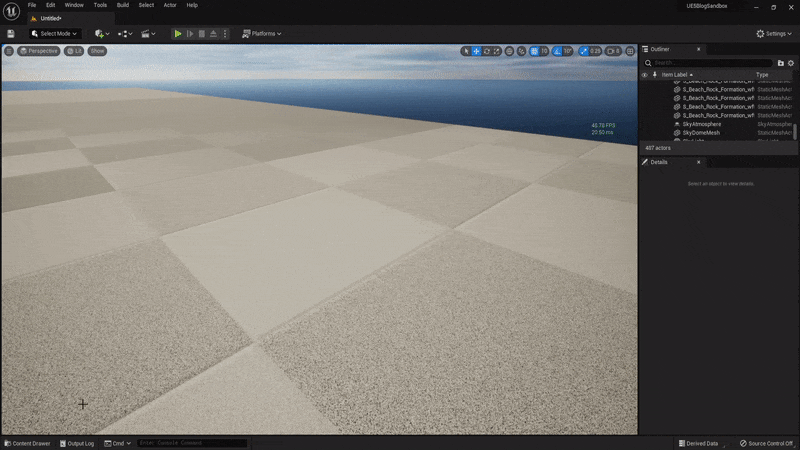800x450 pixels.
Task: Select the S_Beach_Rock_Formation row directly above SkyAtmosphere
Action: pyautogui.click(x=716, y=115)
